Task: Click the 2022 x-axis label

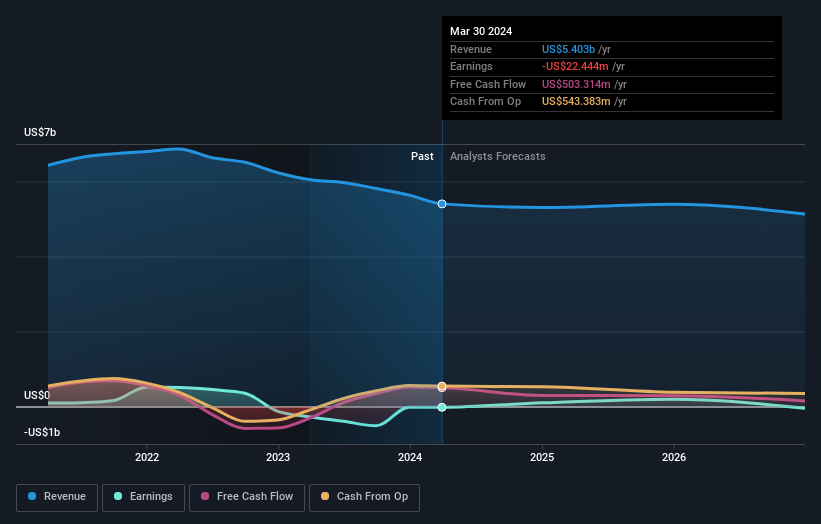Action: (x=147, y=458)
